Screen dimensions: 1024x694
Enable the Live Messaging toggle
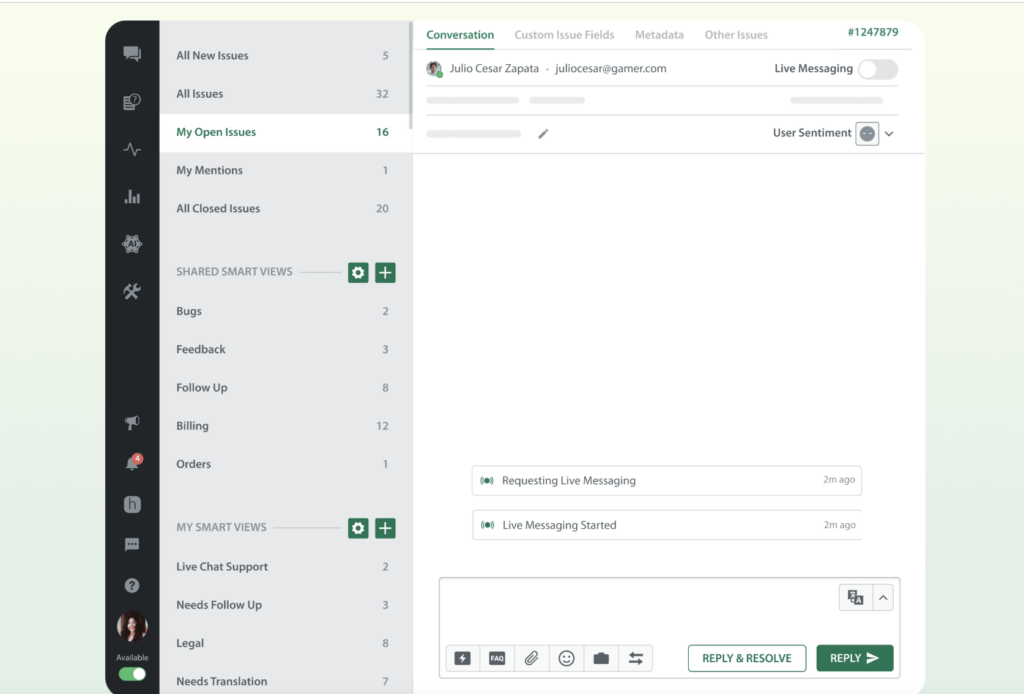877,69
